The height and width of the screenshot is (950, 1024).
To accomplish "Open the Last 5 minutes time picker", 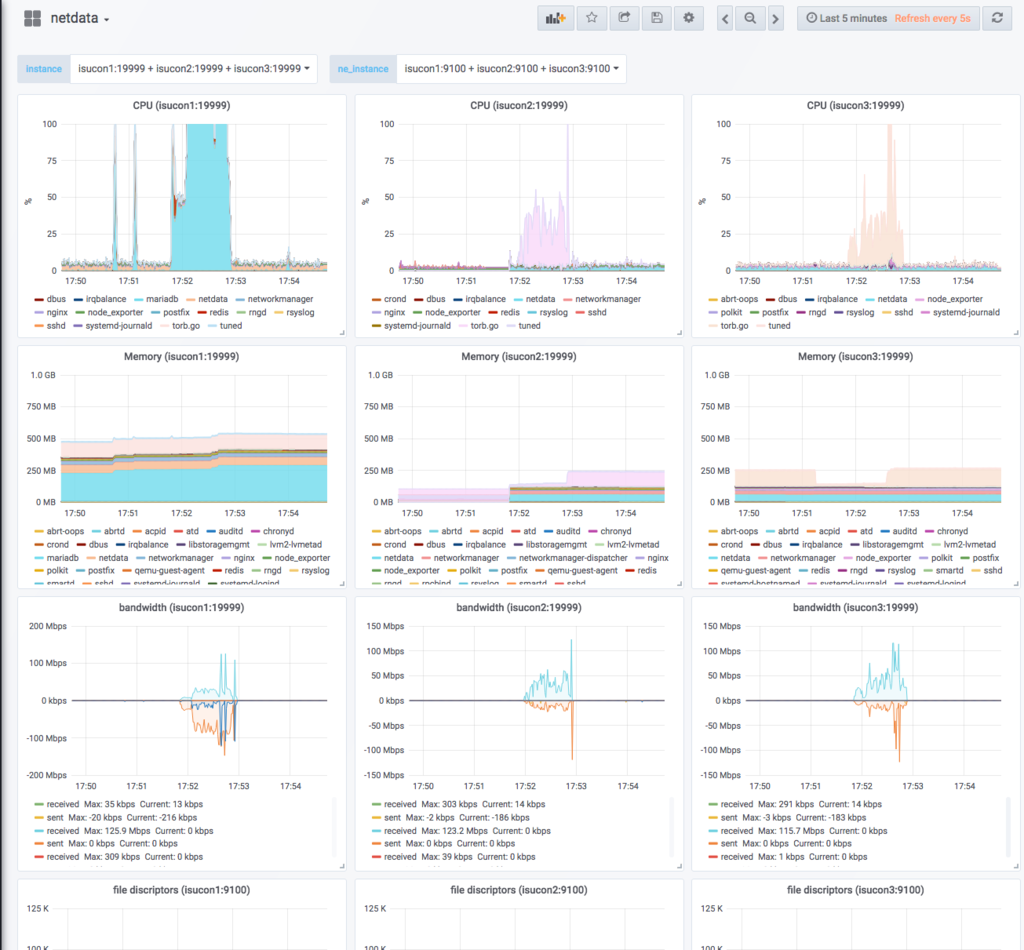I will (x=846, y=18).
